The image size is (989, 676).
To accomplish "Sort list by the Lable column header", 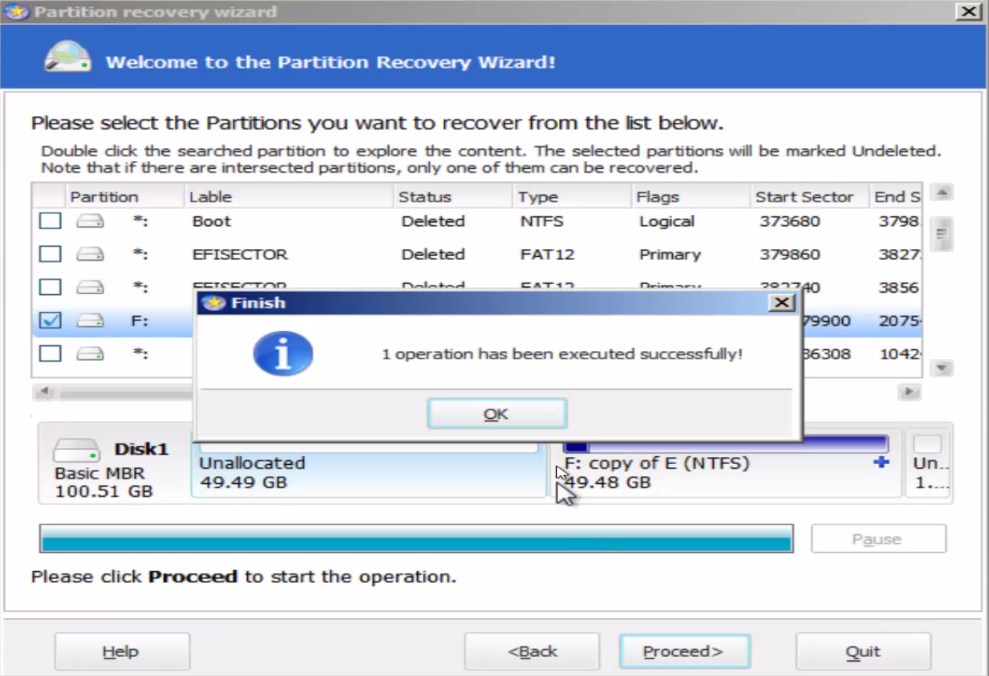I will [x=290, y=197].
